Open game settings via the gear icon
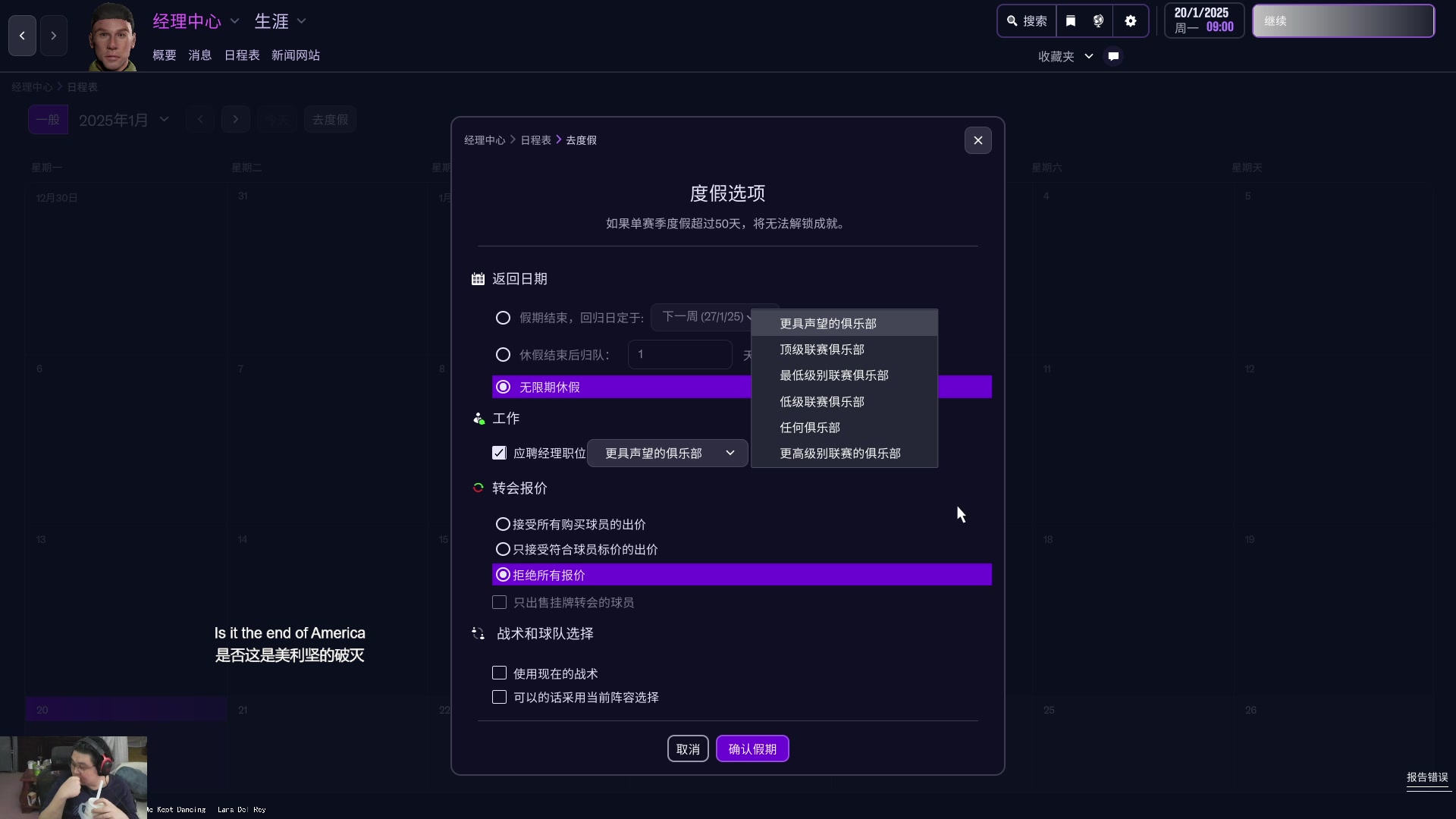 click(x=1131, y=20)
